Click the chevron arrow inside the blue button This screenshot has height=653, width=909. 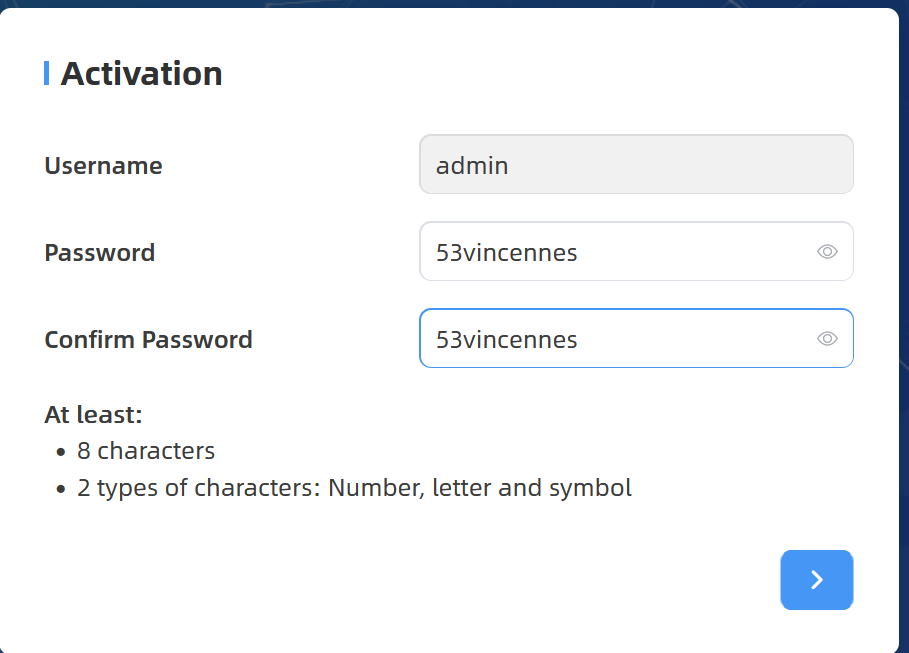click(x=817, y=580)
